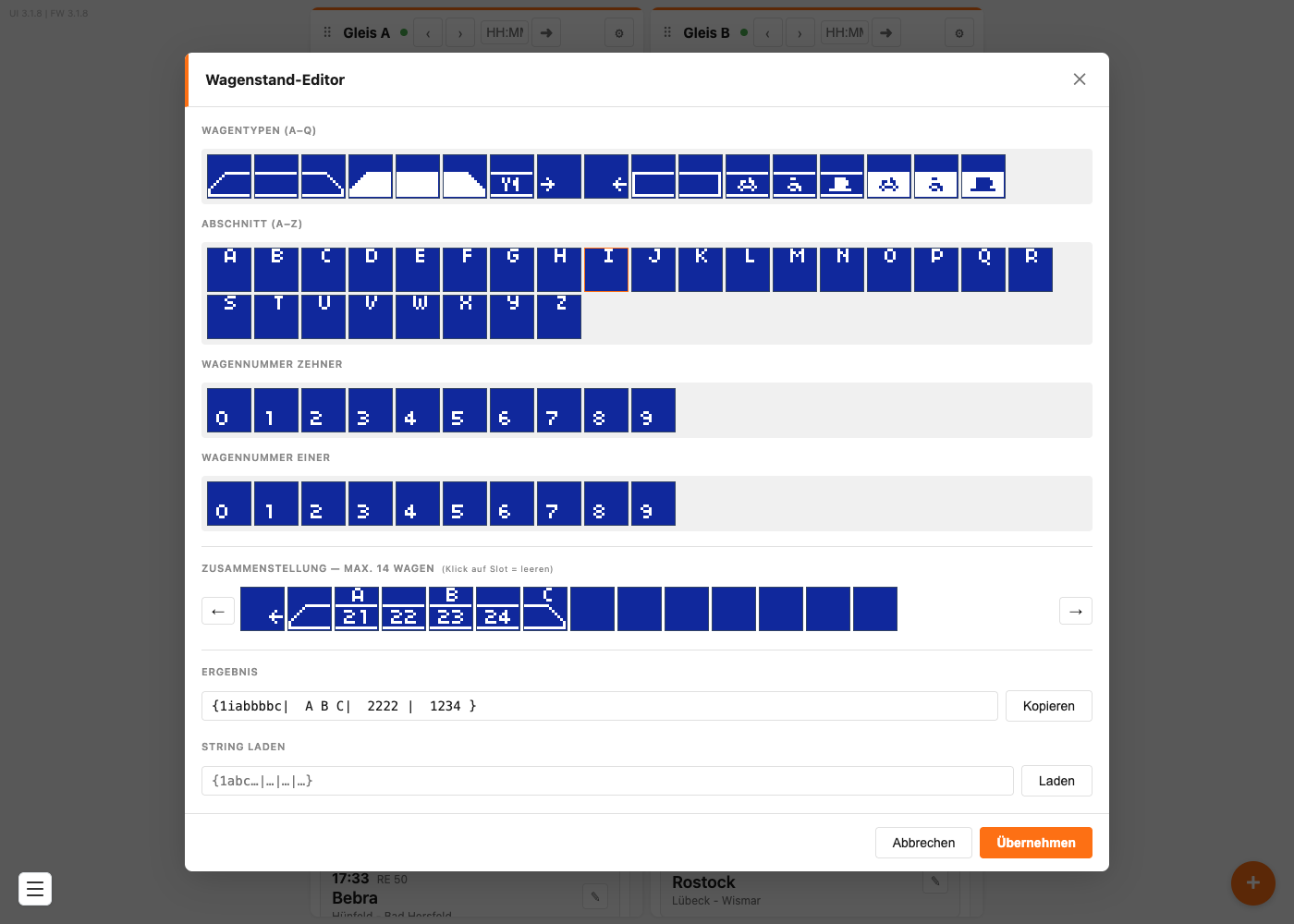Choose the solid white filled middle wagon
This screenshot has height=924, width=1294.
point(418,176)
